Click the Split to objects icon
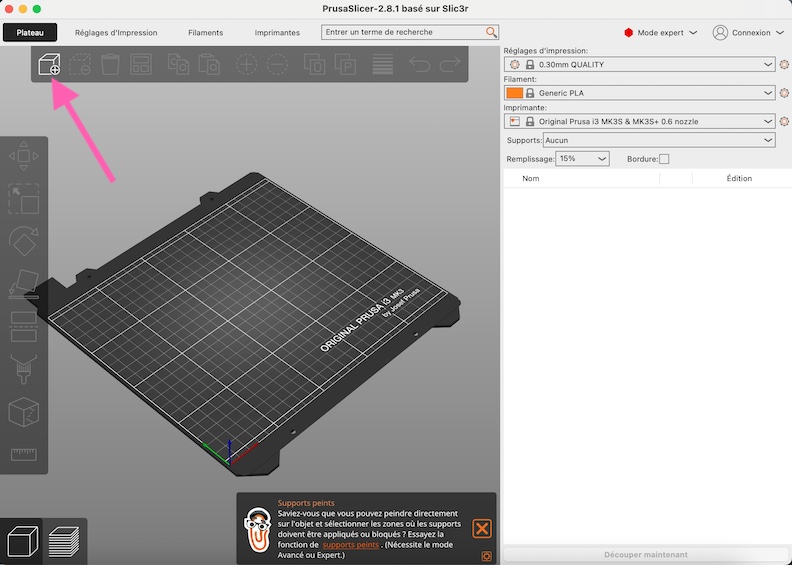This screenshot has height=565, width=792. [314, 64]
